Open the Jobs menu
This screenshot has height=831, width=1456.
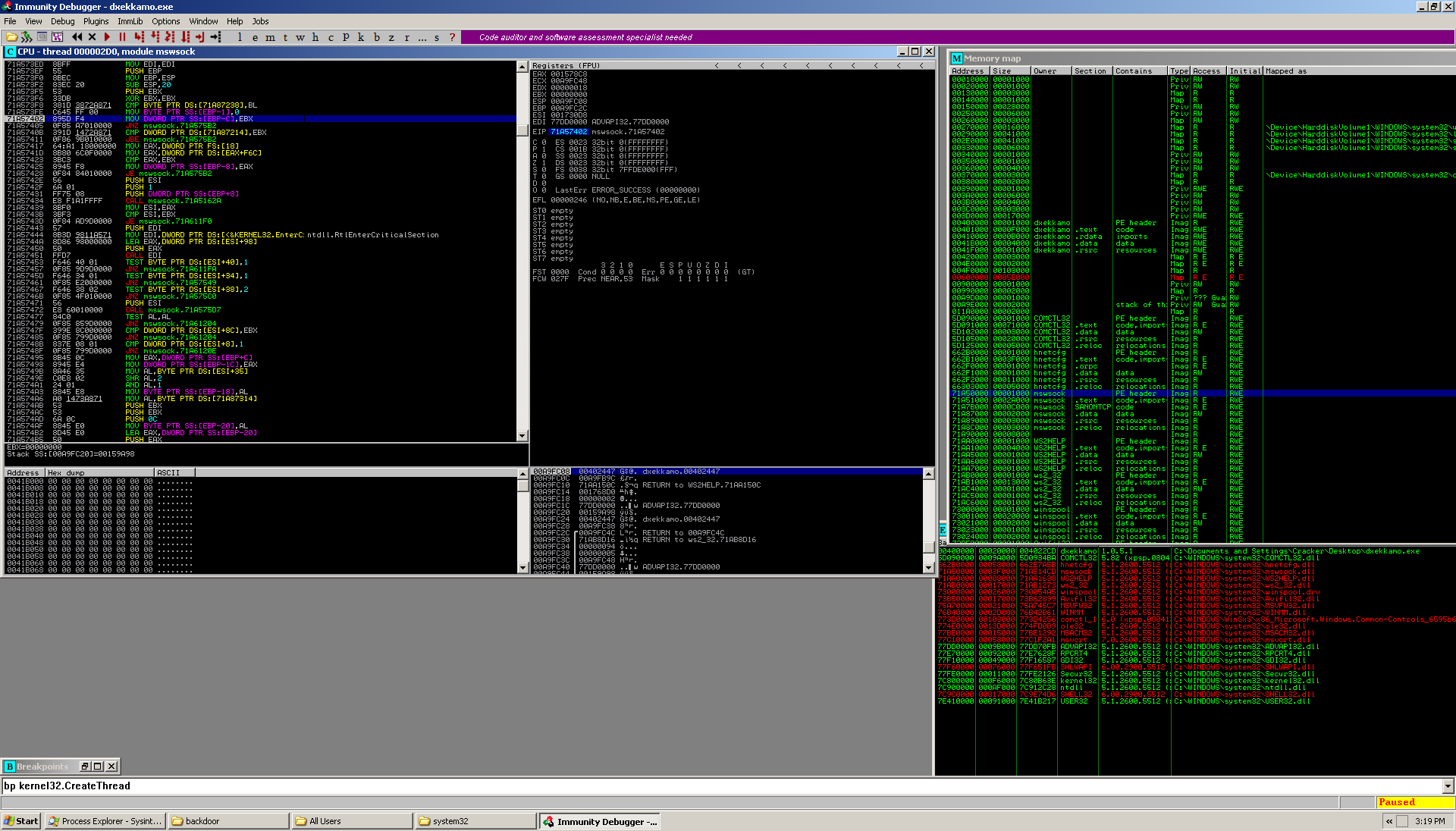point(260,21)
